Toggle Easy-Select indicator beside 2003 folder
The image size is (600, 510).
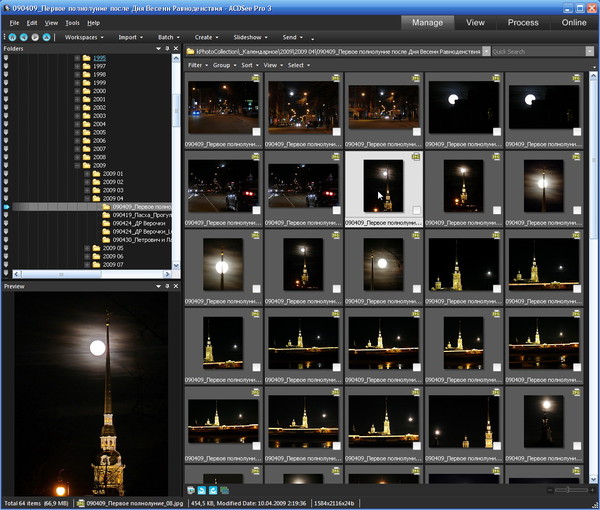6,116
